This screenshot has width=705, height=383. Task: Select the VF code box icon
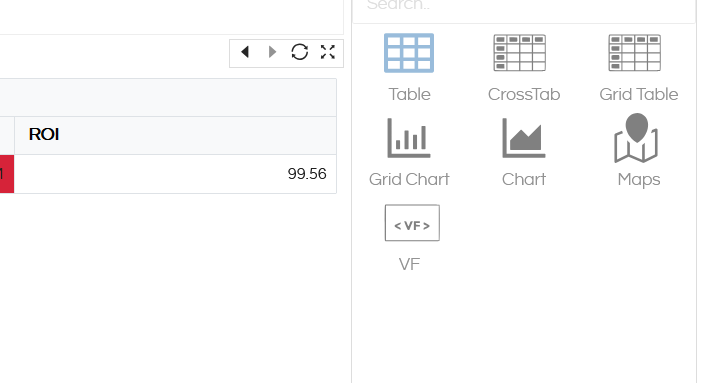point(412,223)
